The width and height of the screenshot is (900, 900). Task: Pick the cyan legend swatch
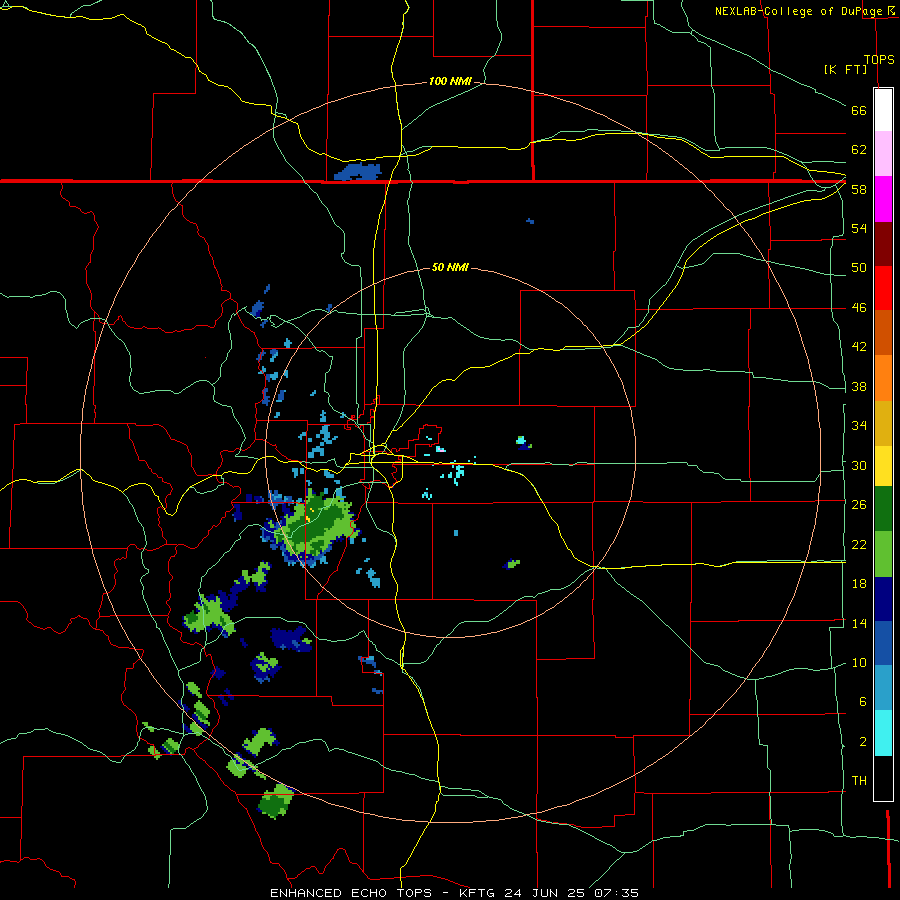pyautogui.click(x=883, y=734)
